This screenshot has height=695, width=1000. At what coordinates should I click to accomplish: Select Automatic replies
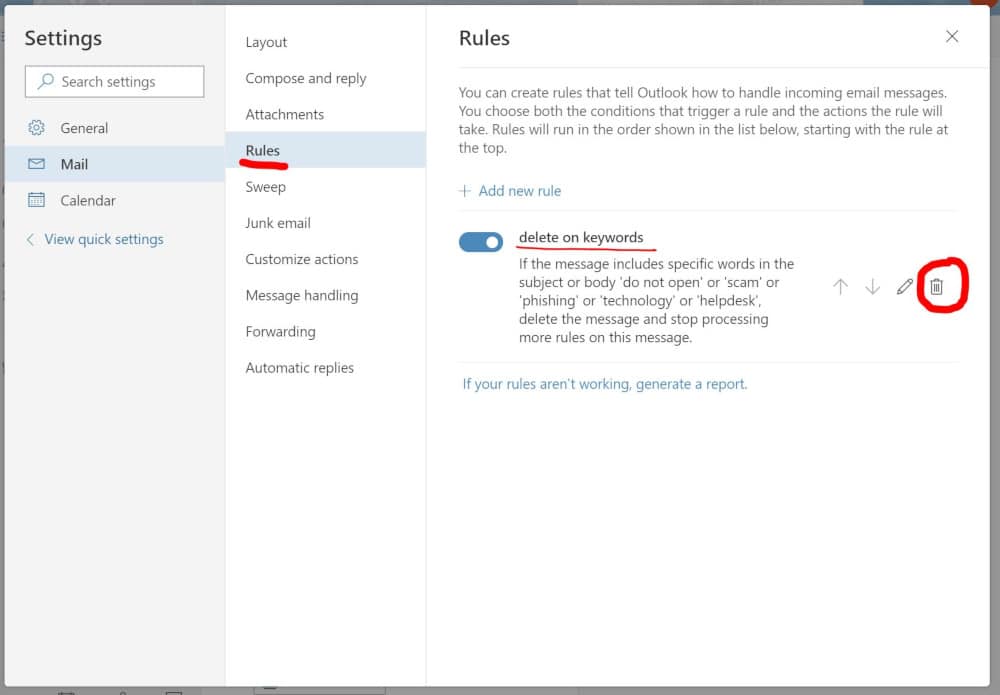pyautogui.click(x=300, y=367)
